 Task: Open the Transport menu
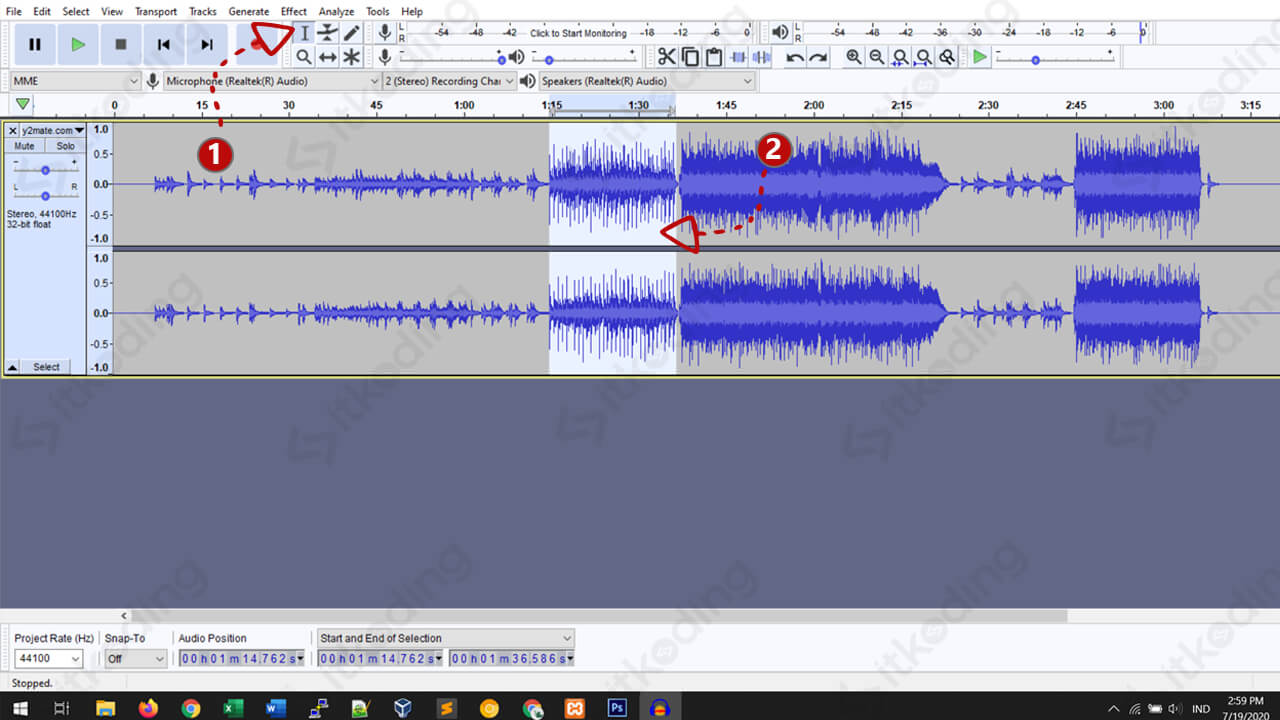[156, 11]
